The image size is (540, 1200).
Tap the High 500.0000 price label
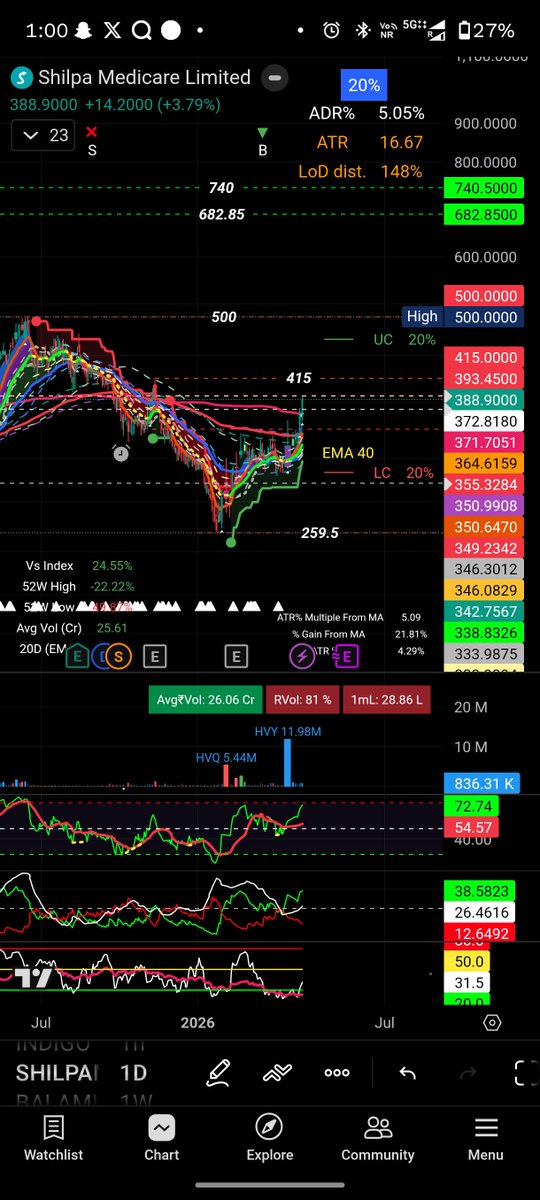[x=464, y=316]
